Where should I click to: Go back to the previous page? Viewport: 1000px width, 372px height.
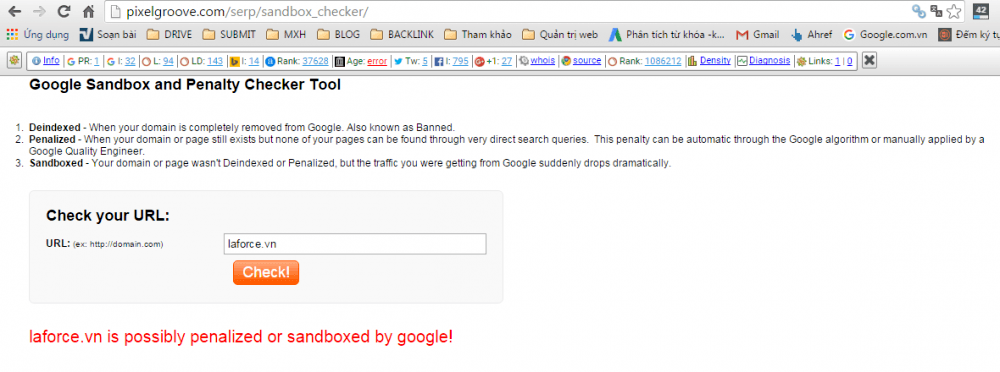coord(14,11)
